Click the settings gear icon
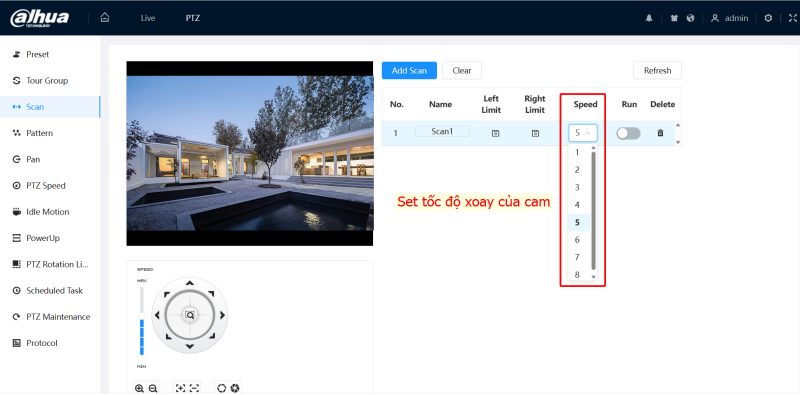 [x=768, y=18]
